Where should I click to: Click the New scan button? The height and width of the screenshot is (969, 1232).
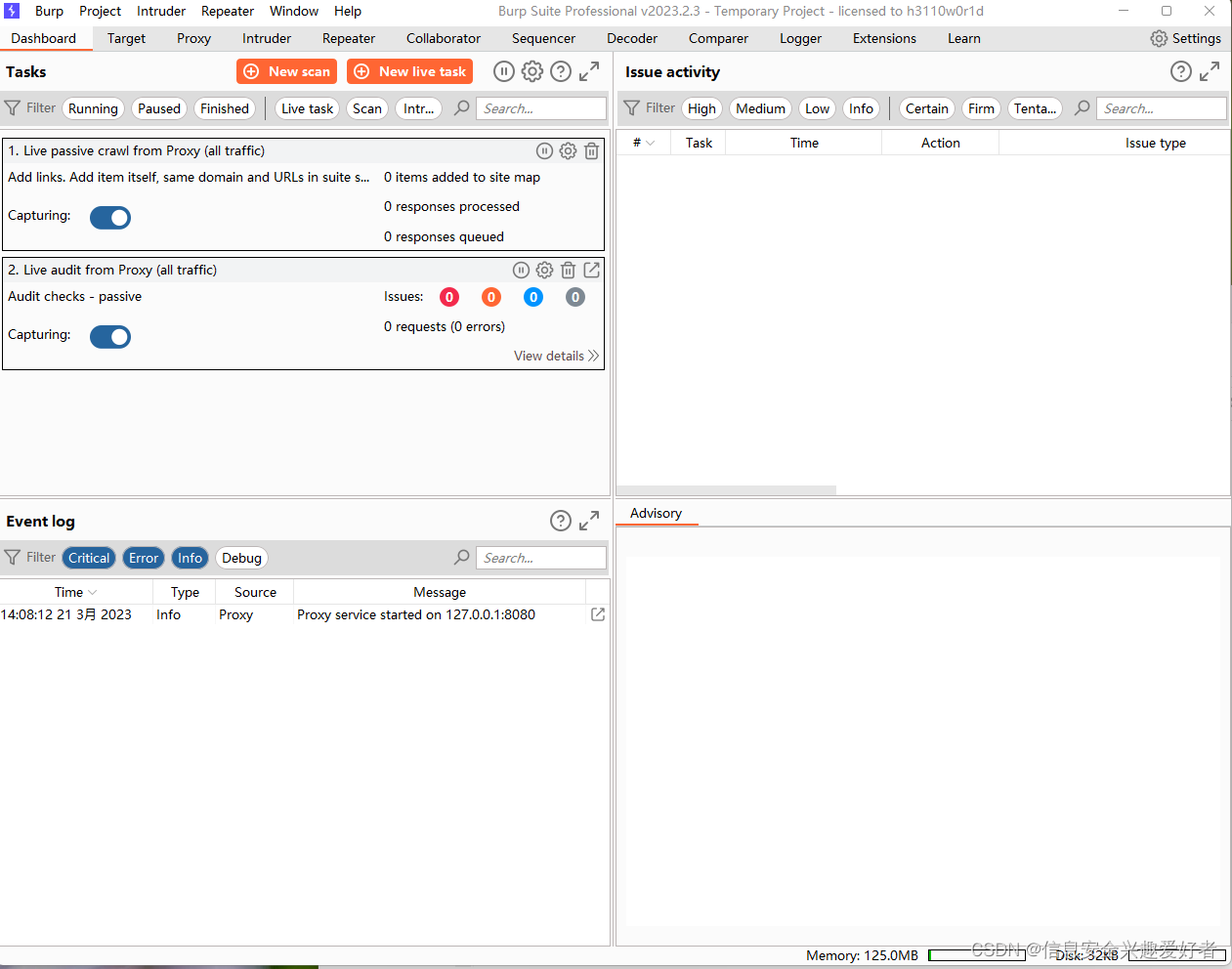click(x=286, y=71)
